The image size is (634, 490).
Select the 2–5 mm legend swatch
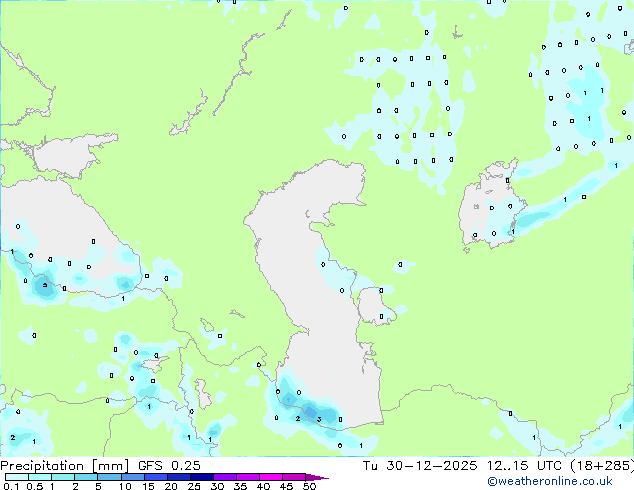(86, 477)
